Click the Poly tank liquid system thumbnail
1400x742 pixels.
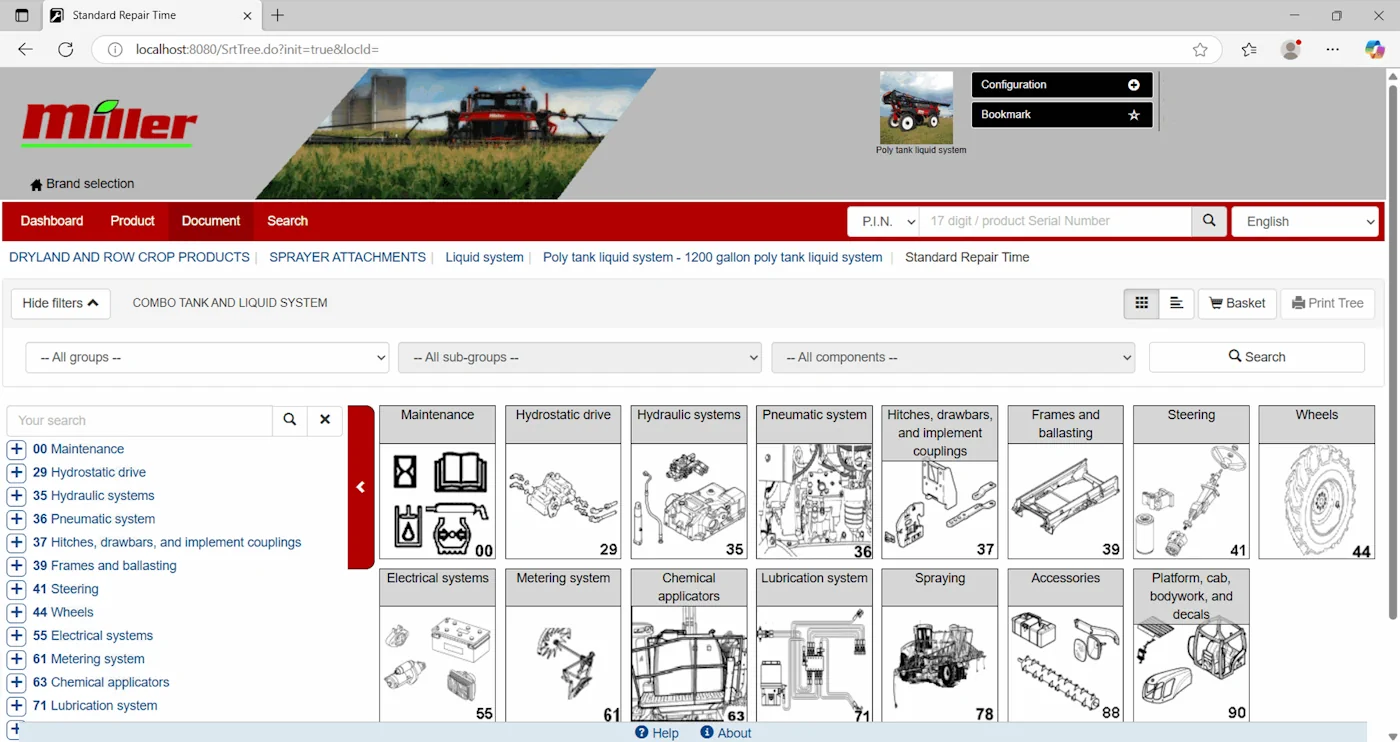(916, 108)
